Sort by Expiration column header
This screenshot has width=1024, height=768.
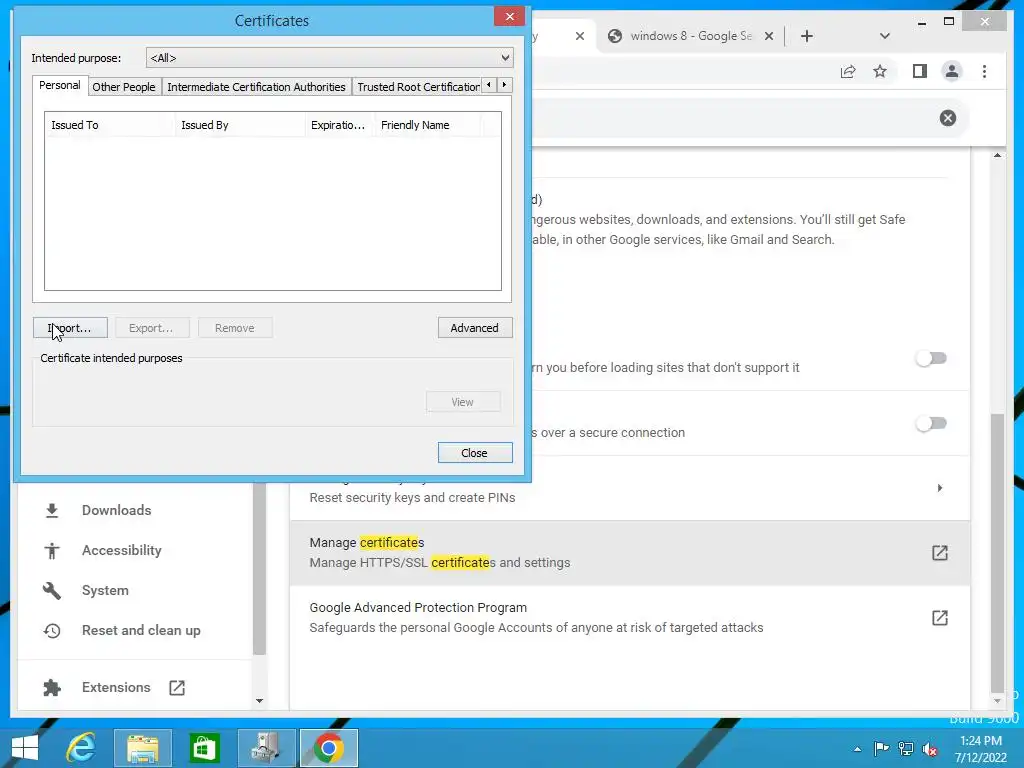pyautogui.click(x=339, y=125)
